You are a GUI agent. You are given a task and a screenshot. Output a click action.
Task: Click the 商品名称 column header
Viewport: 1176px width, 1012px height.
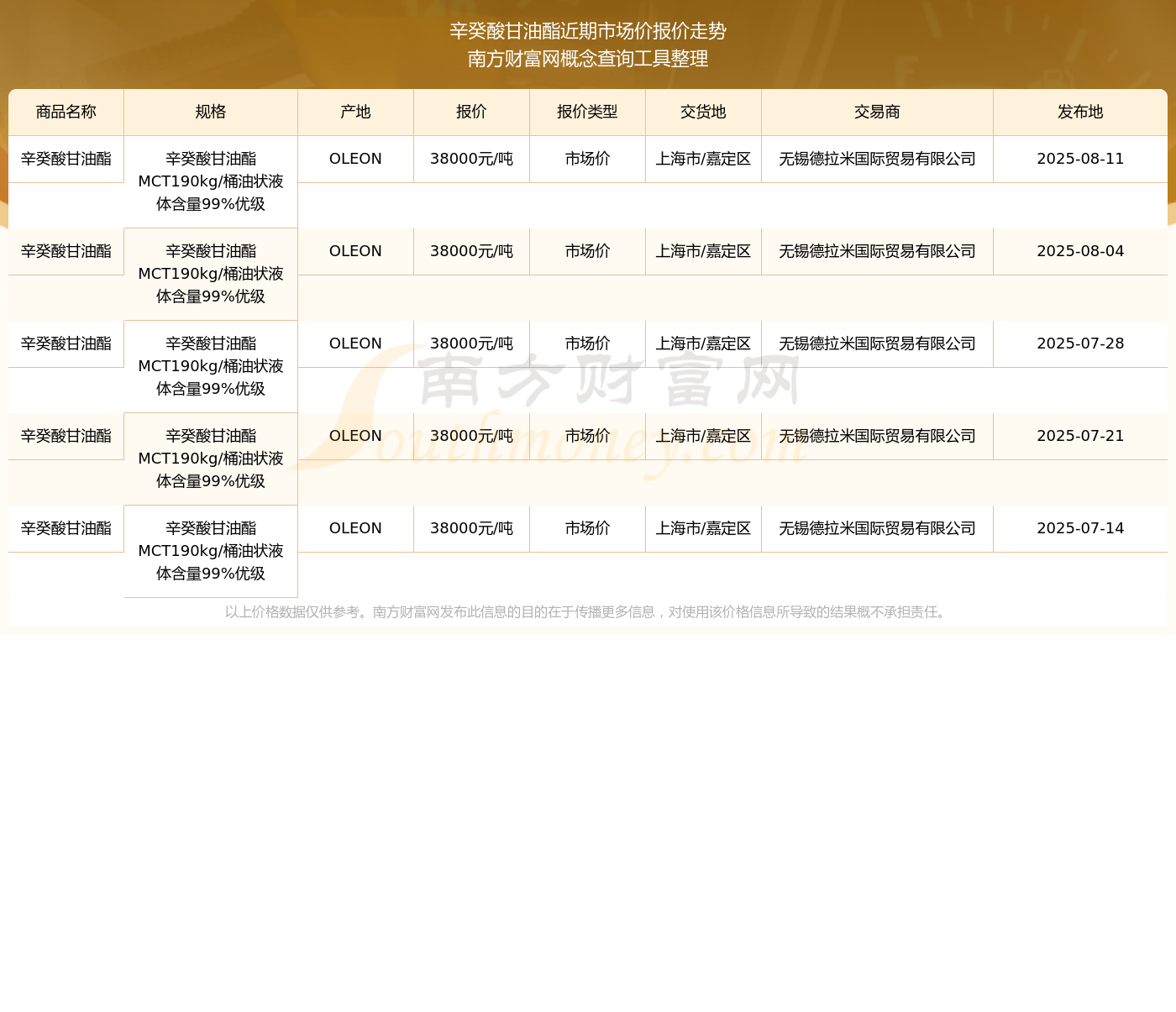point(66,113)
